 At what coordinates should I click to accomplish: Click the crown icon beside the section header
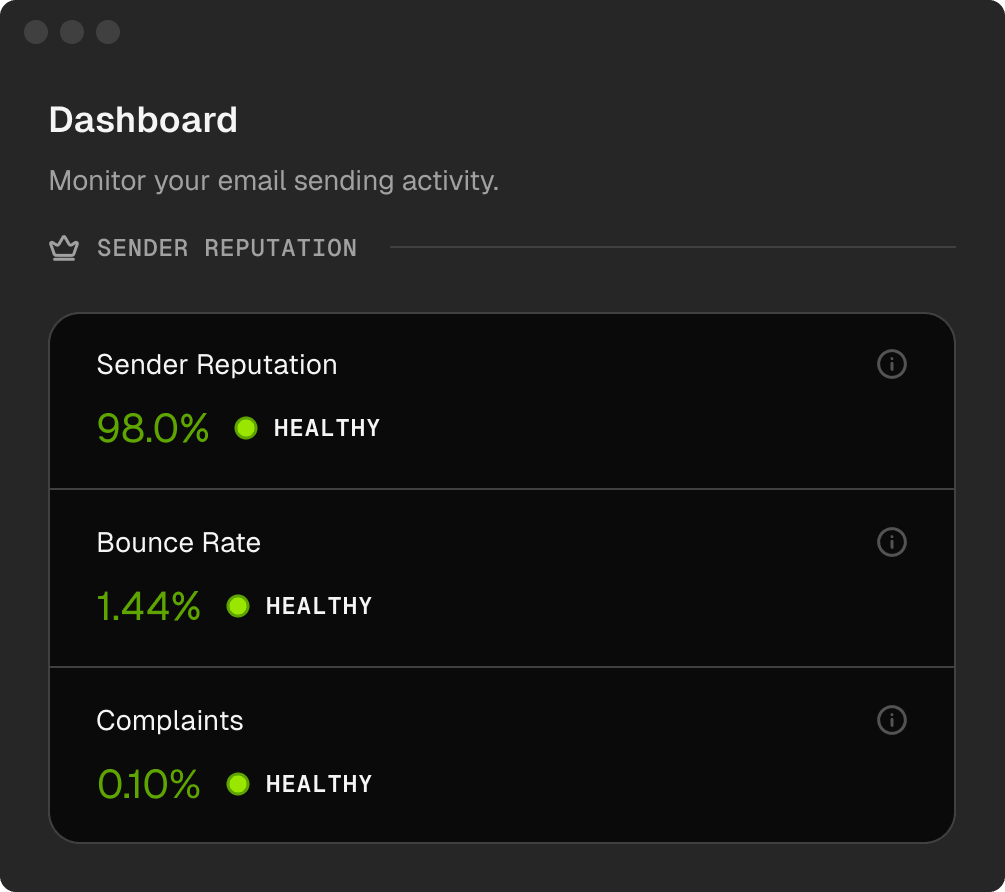tap(64, 248)
